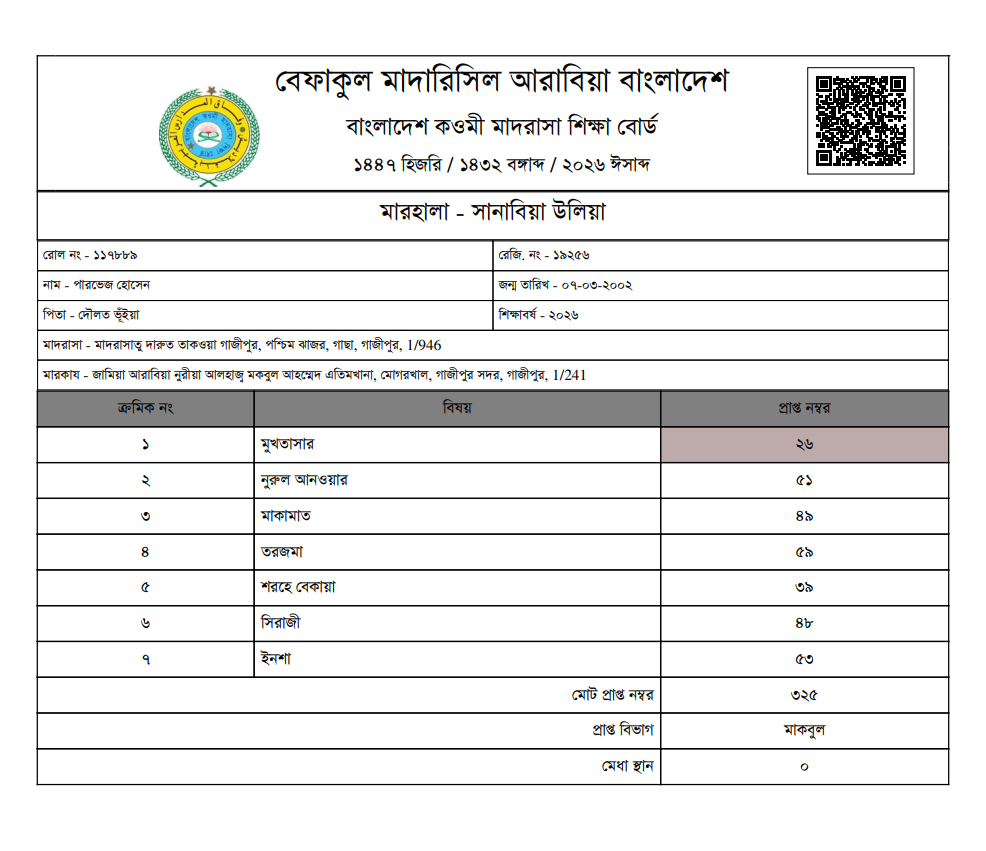Viewport: 986px width, 851px height.
Task: Click the total marks value ৩২৫
Action: click(x=804, y=695)
